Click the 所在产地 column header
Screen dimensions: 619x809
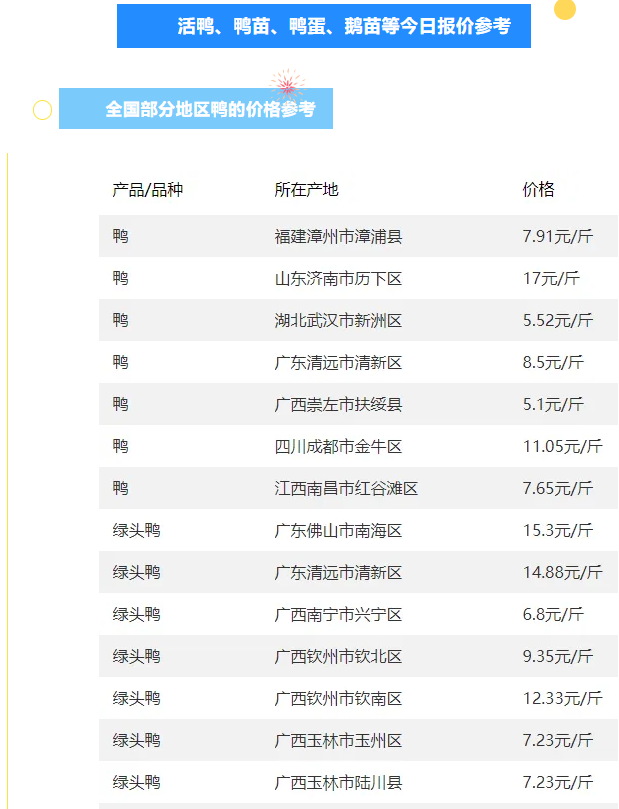[307, 190]
